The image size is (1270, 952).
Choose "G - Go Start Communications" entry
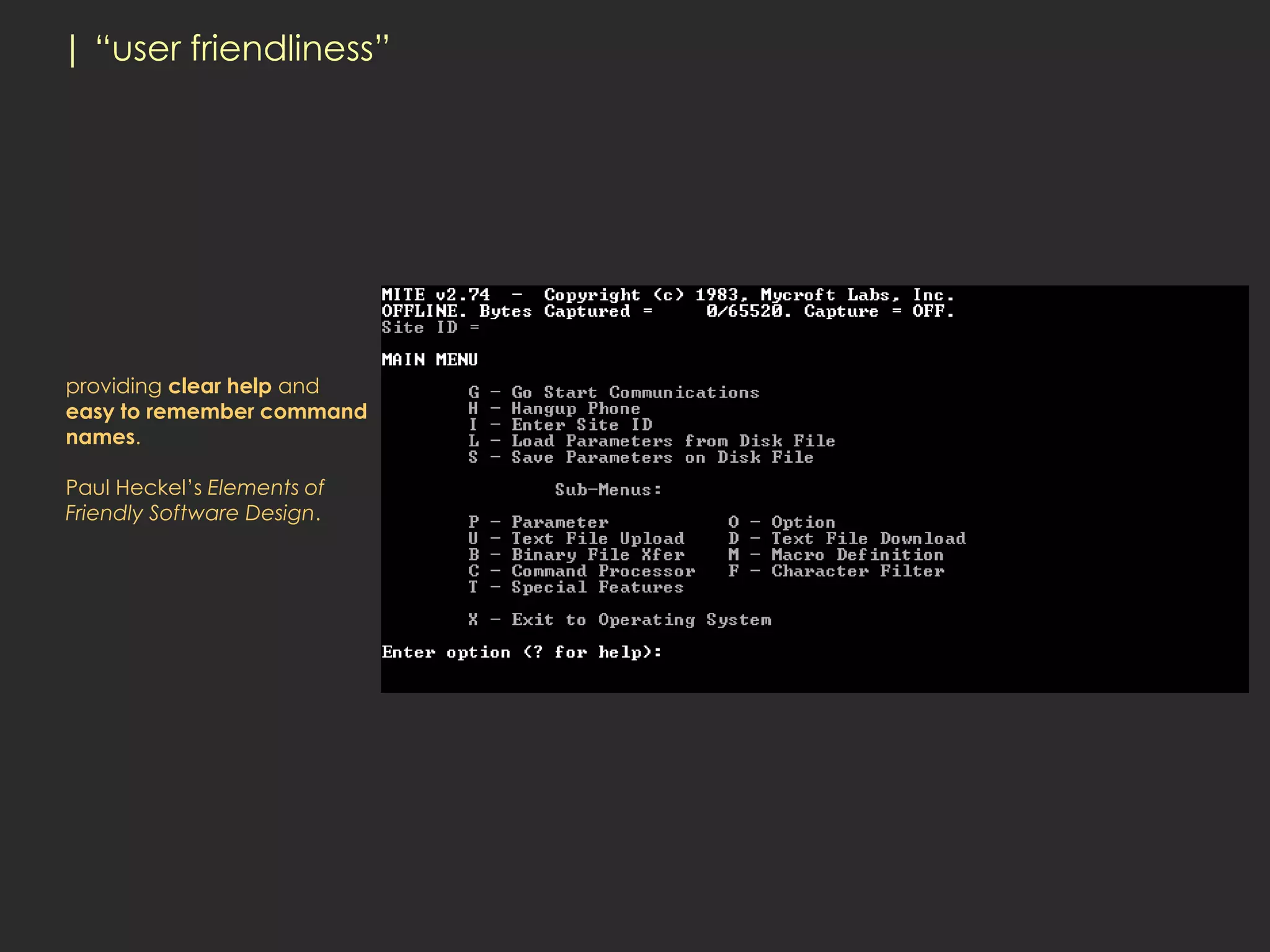click(x=614, y=392)
